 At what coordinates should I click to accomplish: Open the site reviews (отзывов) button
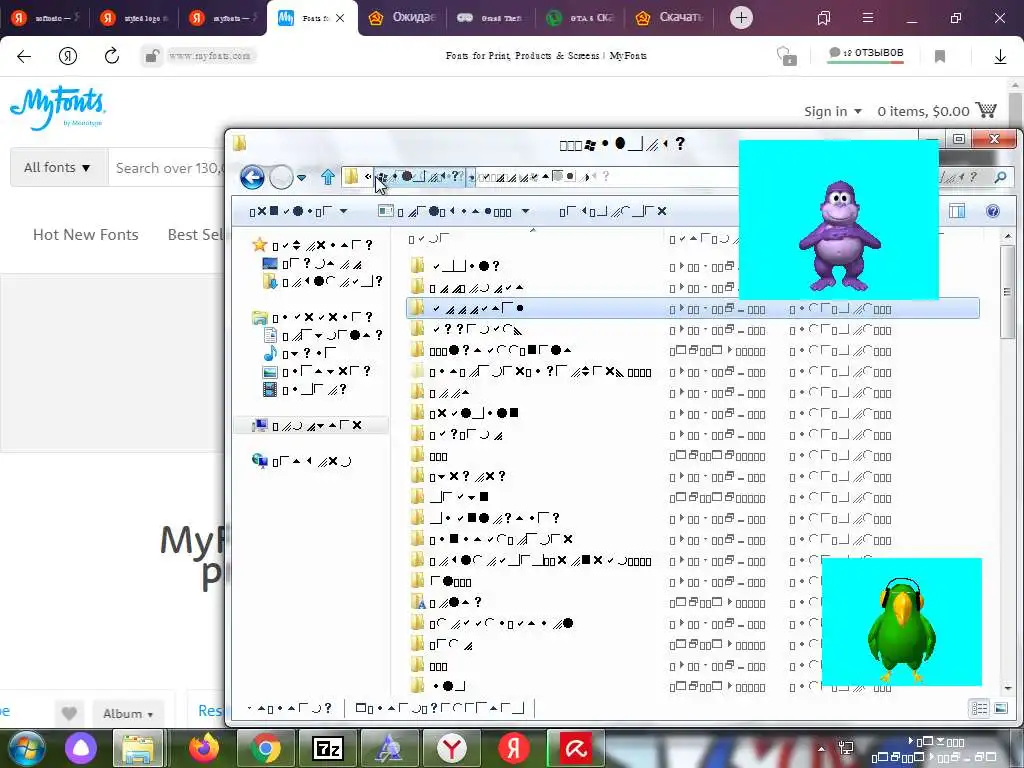tap(866, 54)
